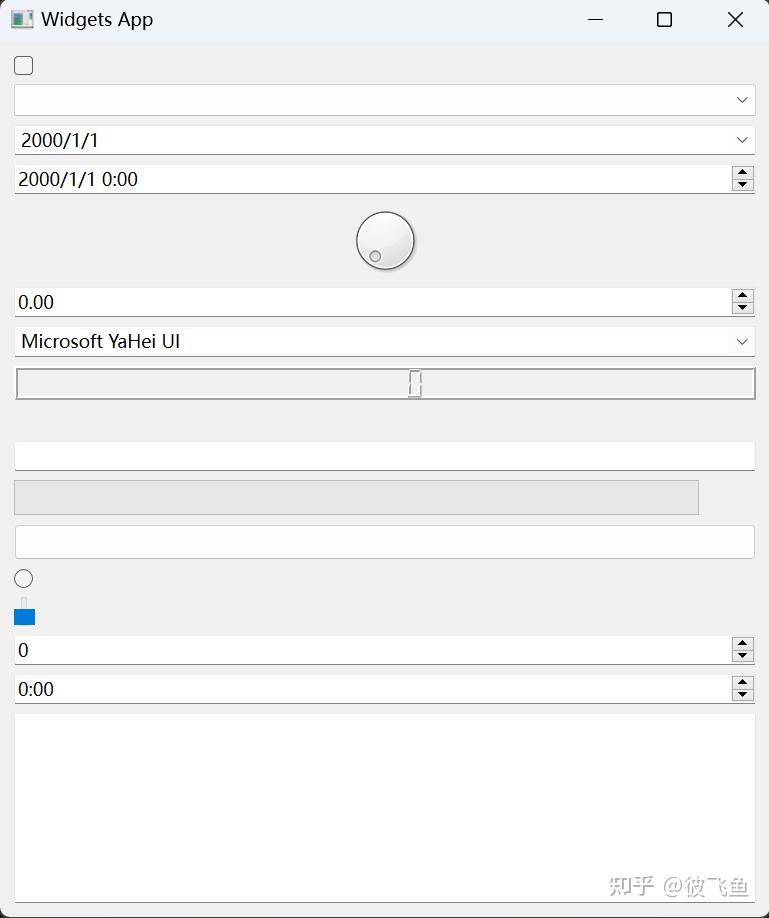The width and height of the screenshot is (769, 918).
Task: Decrease the 0:00 time field
Action: click(x=742, y=695)
